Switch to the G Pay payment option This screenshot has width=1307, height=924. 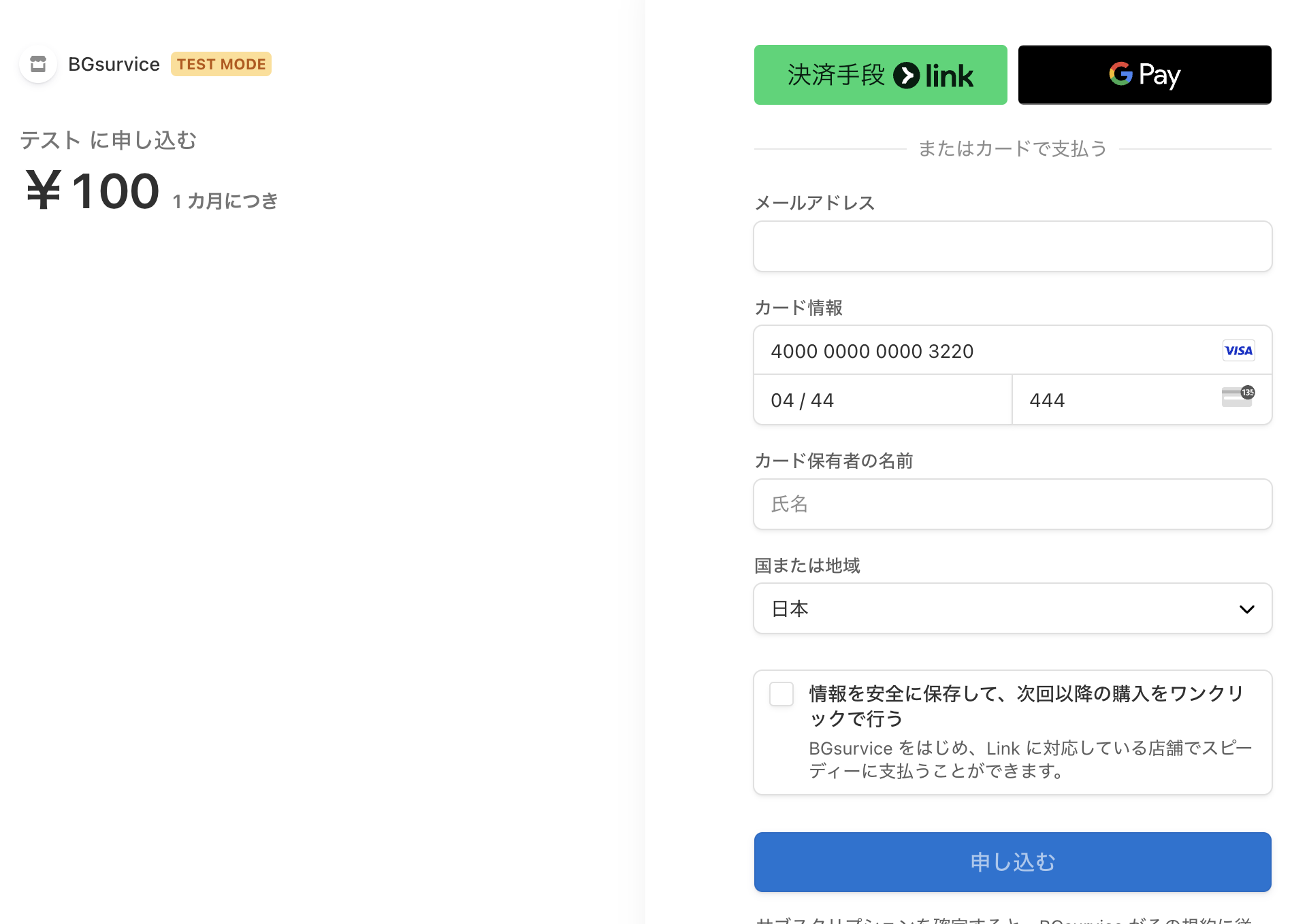[x=1144, y=75]
